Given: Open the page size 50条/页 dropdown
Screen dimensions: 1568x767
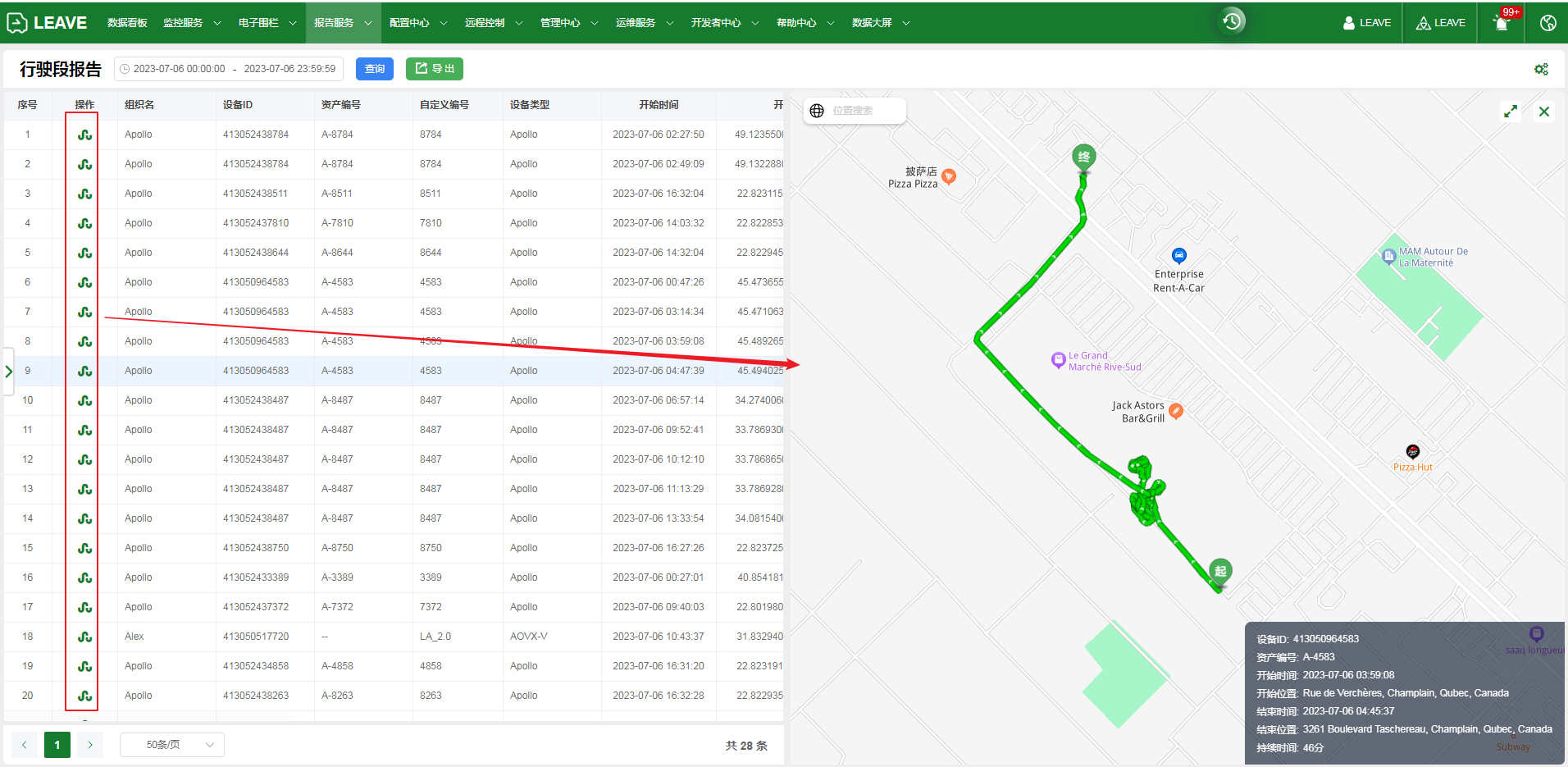Looking at the screenshot, I should [x=172, y=745].
